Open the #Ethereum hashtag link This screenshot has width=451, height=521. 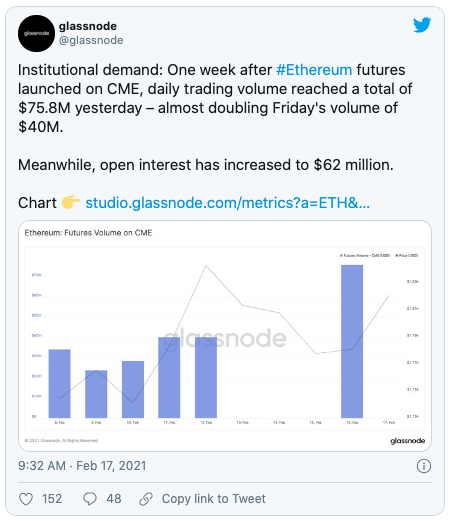coord(314,70)
